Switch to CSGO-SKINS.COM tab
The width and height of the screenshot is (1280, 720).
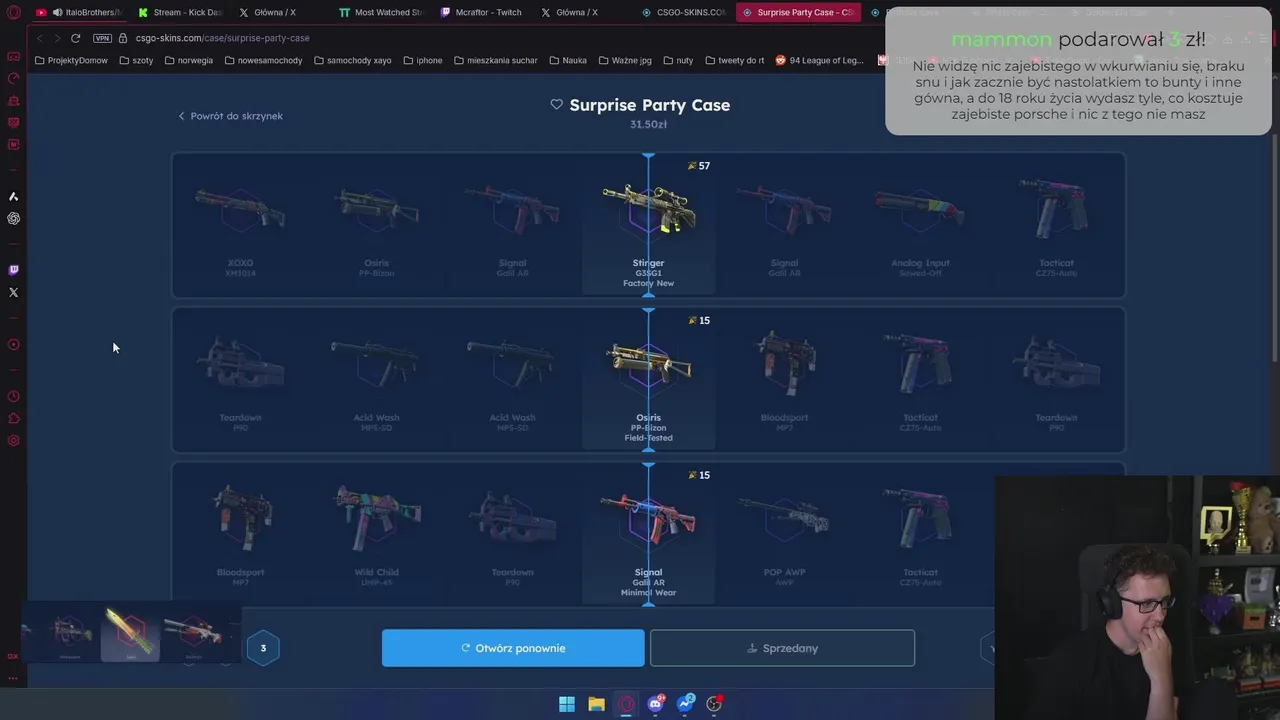[683, 12]
